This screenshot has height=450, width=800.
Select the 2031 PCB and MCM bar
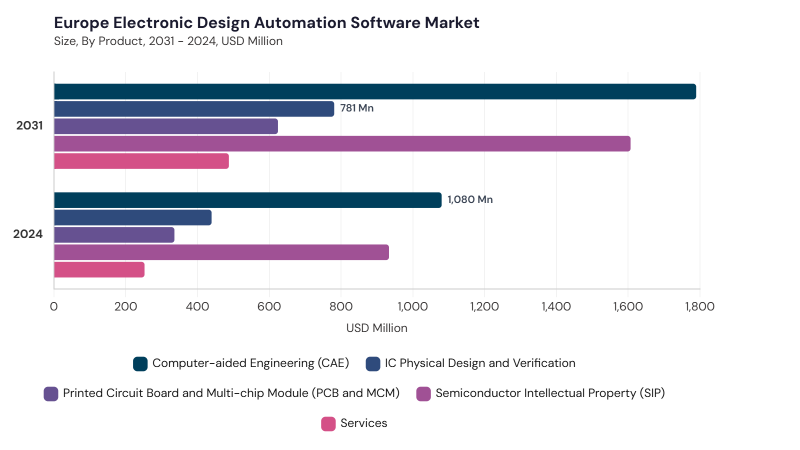click(166, 126)
